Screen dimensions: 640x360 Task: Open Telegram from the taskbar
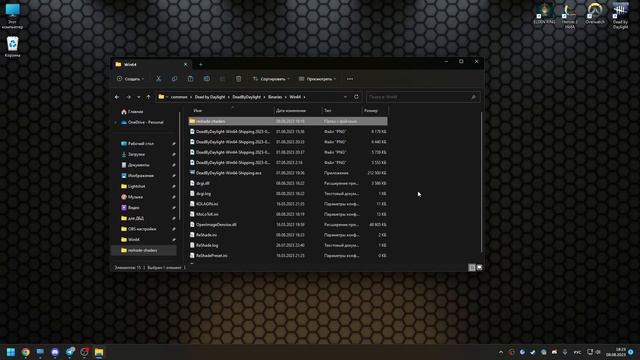pos(70,352)
